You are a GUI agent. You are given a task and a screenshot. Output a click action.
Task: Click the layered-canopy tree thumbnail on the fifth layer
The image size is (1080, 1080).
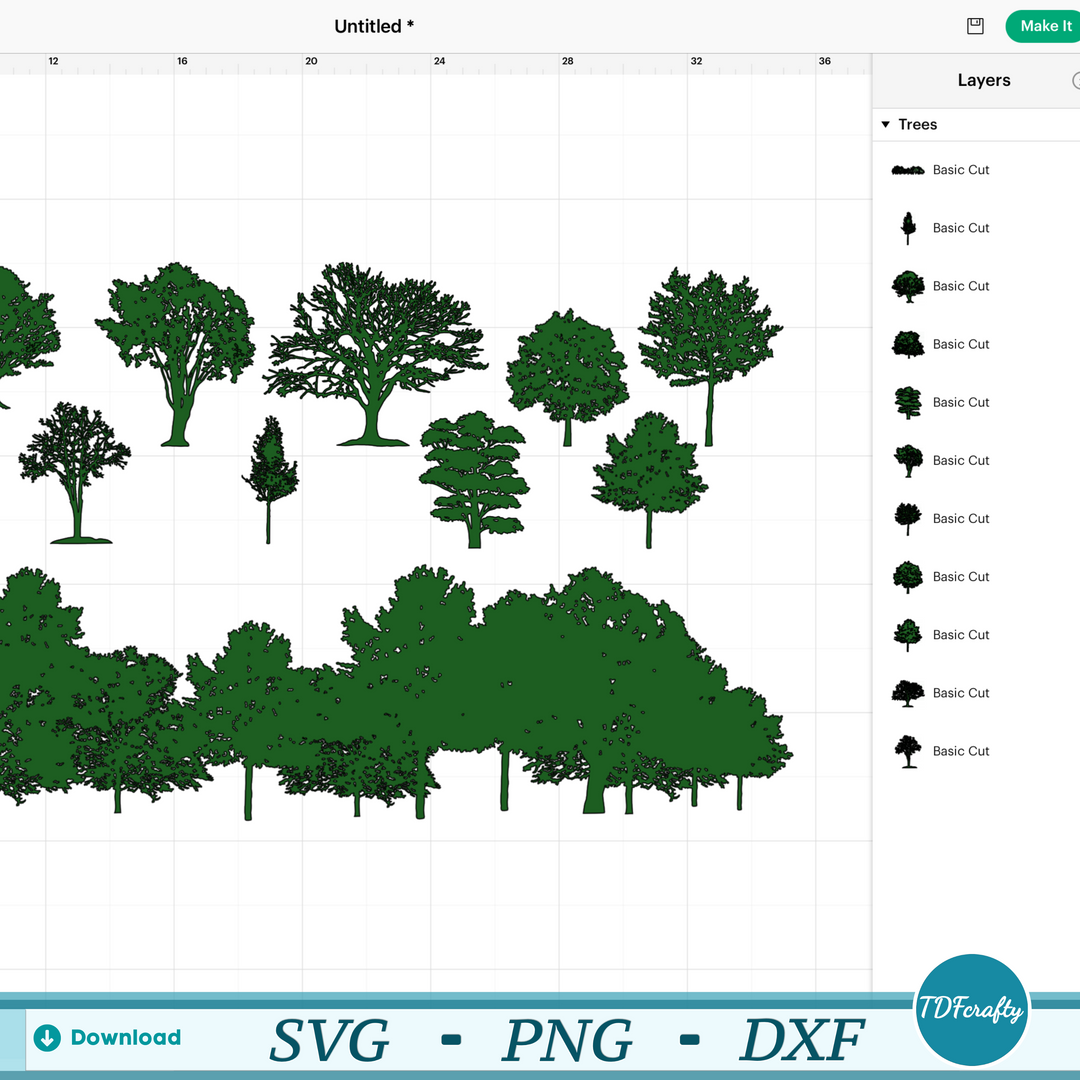pos(907,402)
